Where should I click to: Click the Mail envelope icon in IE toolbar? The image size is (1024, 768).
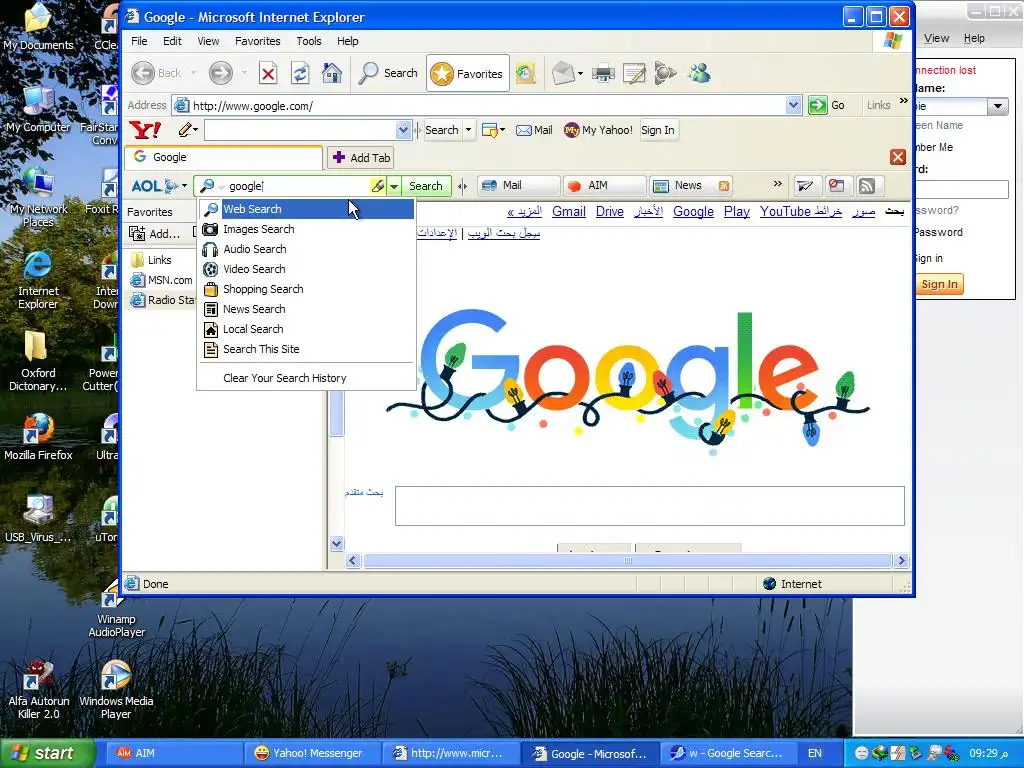[x=562, y=73]
